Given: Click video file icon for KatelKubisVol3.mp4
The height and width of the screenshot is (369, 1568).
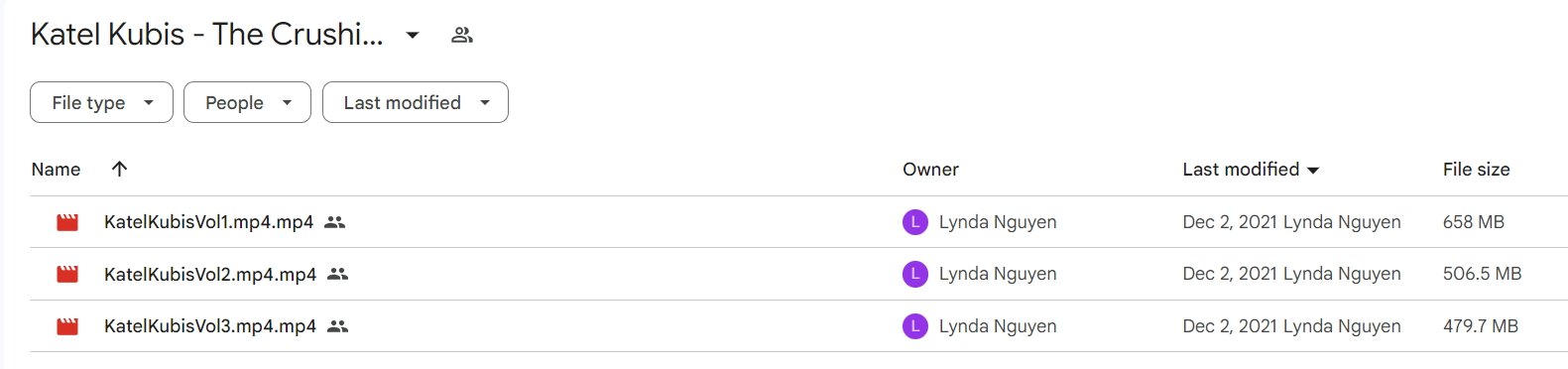Looking at the screenshot, I should pyautogui.click(x=67, y=326).
